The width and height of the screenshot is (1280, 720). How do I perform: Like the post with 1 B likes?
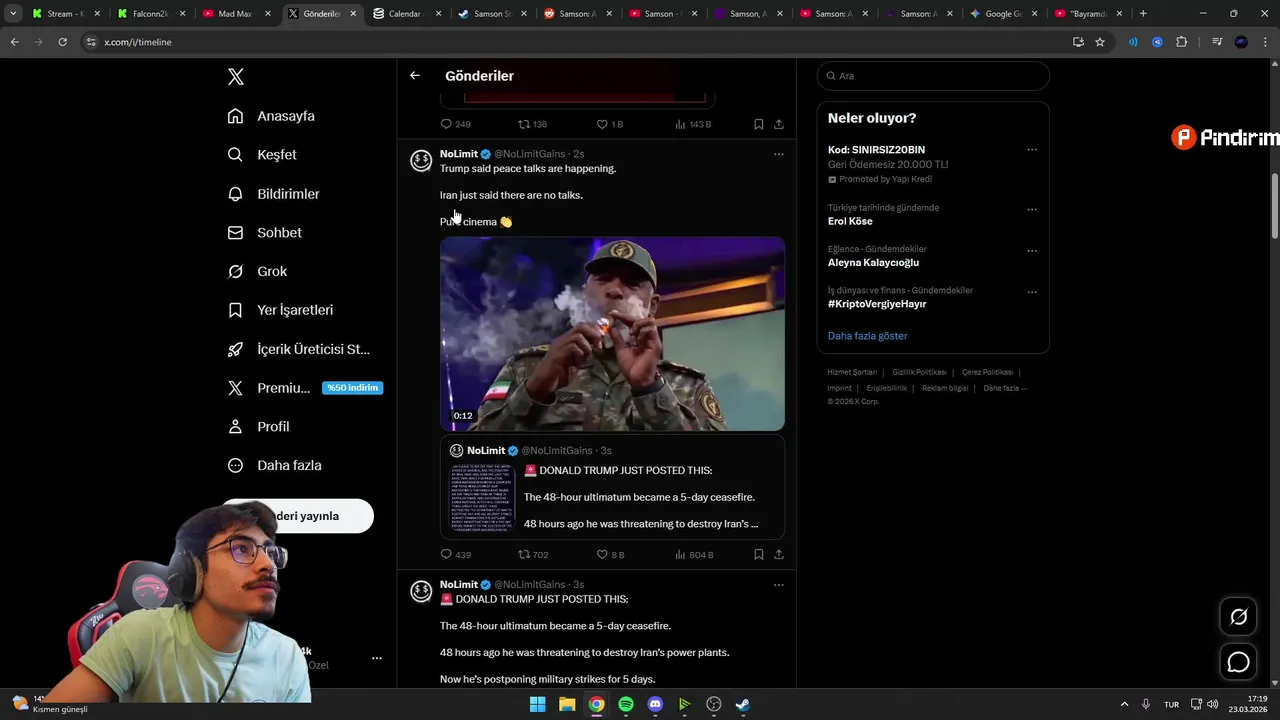[x=602, y=124]
